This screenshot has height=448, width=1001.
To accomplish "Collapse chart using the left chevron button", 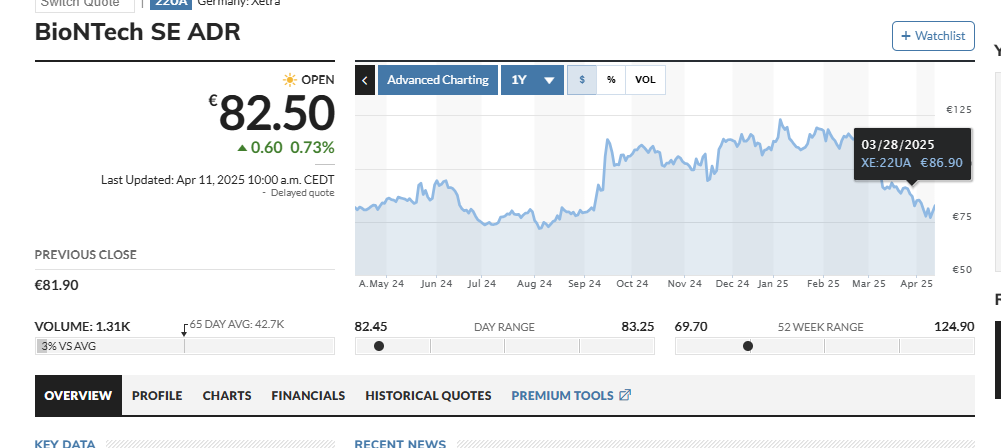I will tap(365, 80).
